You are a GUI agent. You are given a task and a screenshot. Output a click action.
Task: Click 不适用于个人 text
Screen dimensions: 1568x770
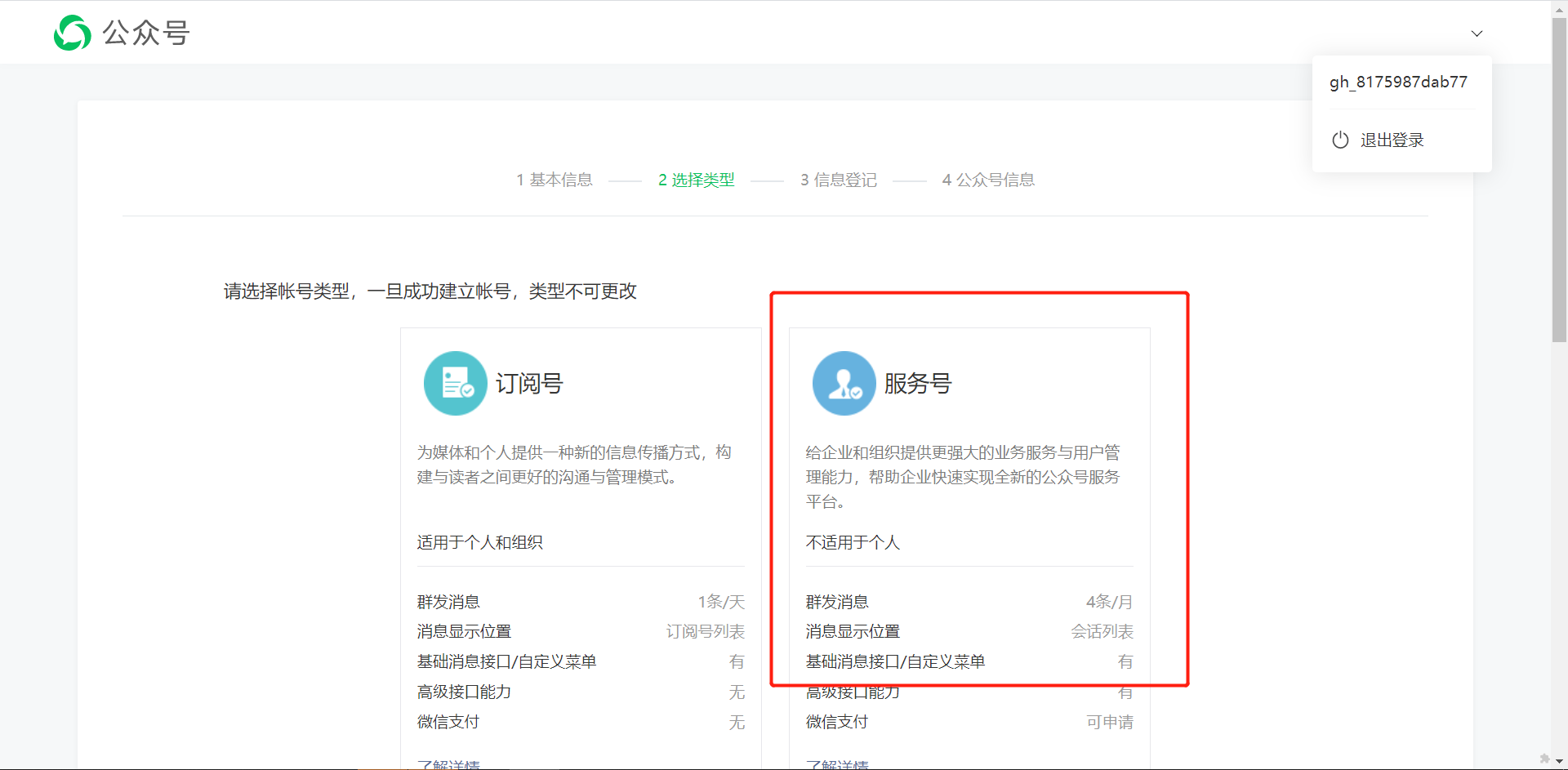coord(853,542)
